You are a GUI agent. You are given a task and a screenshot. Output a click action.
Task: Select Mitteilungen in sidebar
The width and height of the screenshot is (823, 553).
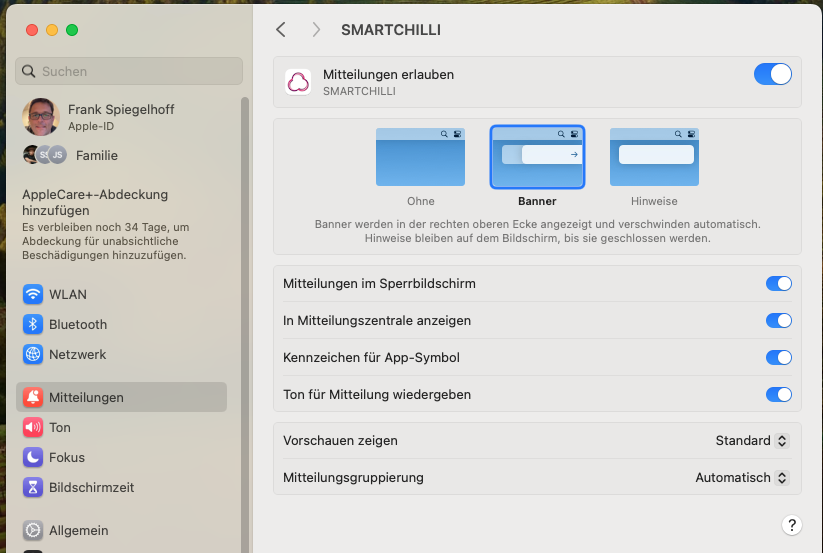(121, 397)
